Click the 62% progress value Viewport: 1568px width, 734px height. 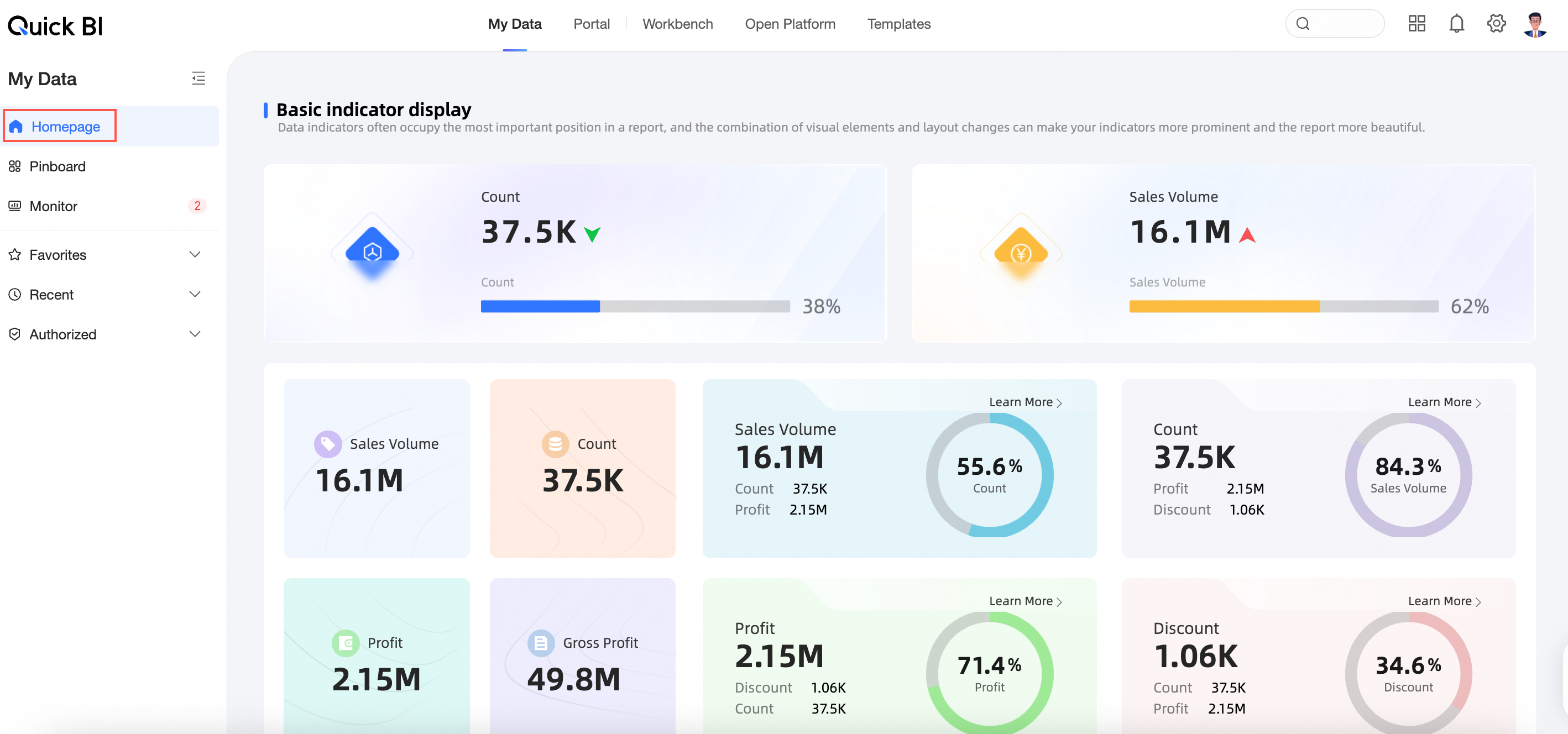1470,306
